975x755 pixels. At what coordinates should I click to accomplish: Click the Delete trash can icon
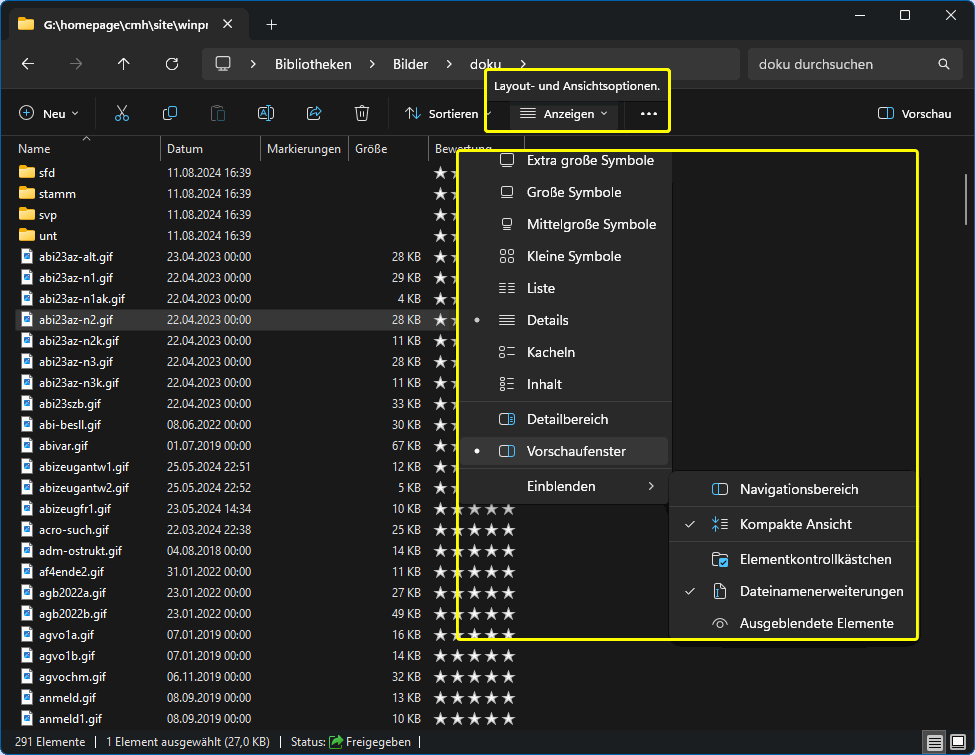point(362,114)
